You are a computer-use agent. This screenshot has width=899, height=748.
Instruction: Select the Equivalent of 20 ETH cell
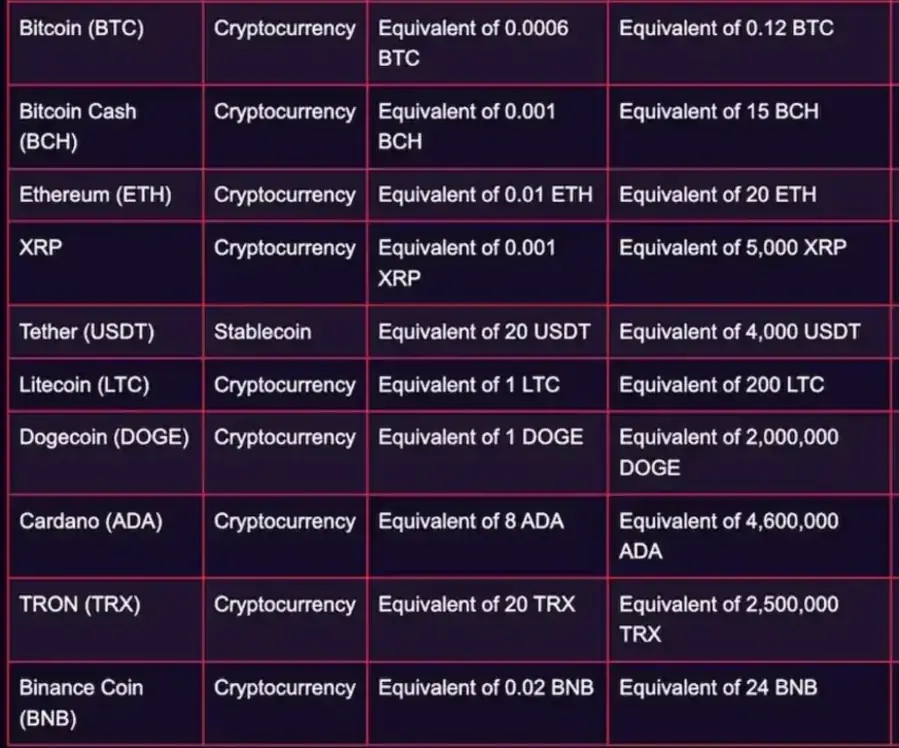tap(749, 195)
